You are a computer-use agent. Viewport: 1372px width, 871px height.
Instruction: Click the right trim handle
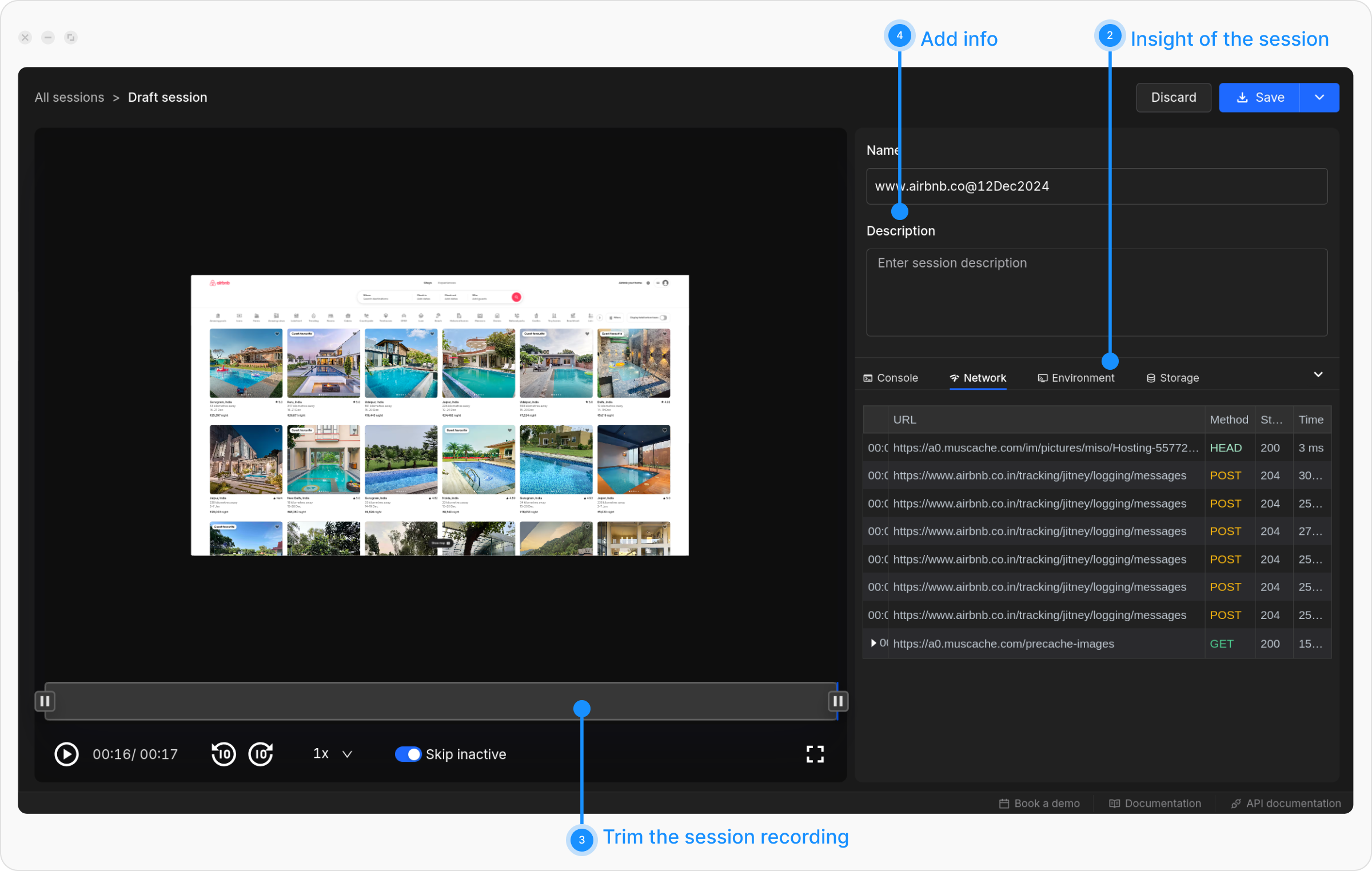(837, 701)
